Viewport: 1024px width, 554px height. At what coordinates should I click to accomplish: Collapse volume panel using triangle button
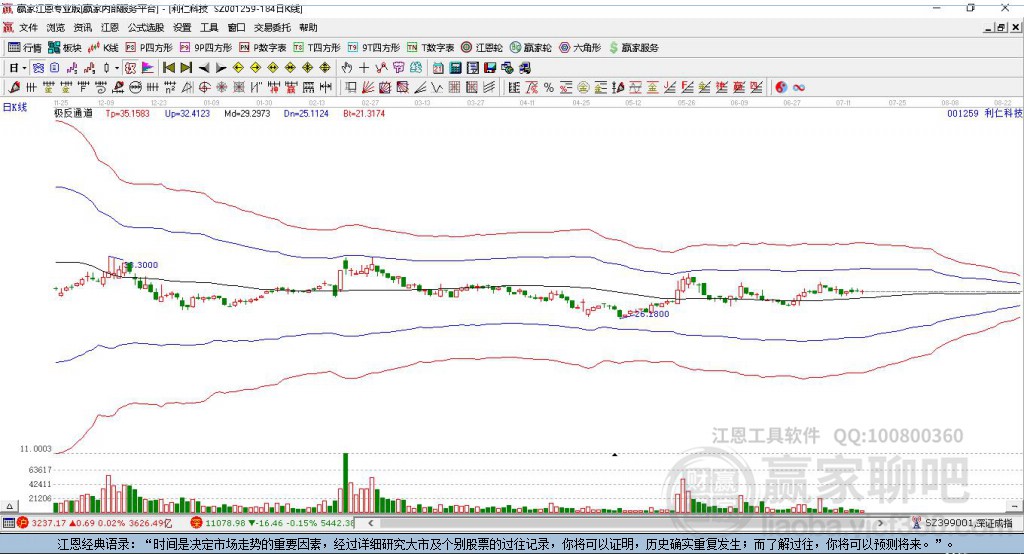click(x=9, y=506)
